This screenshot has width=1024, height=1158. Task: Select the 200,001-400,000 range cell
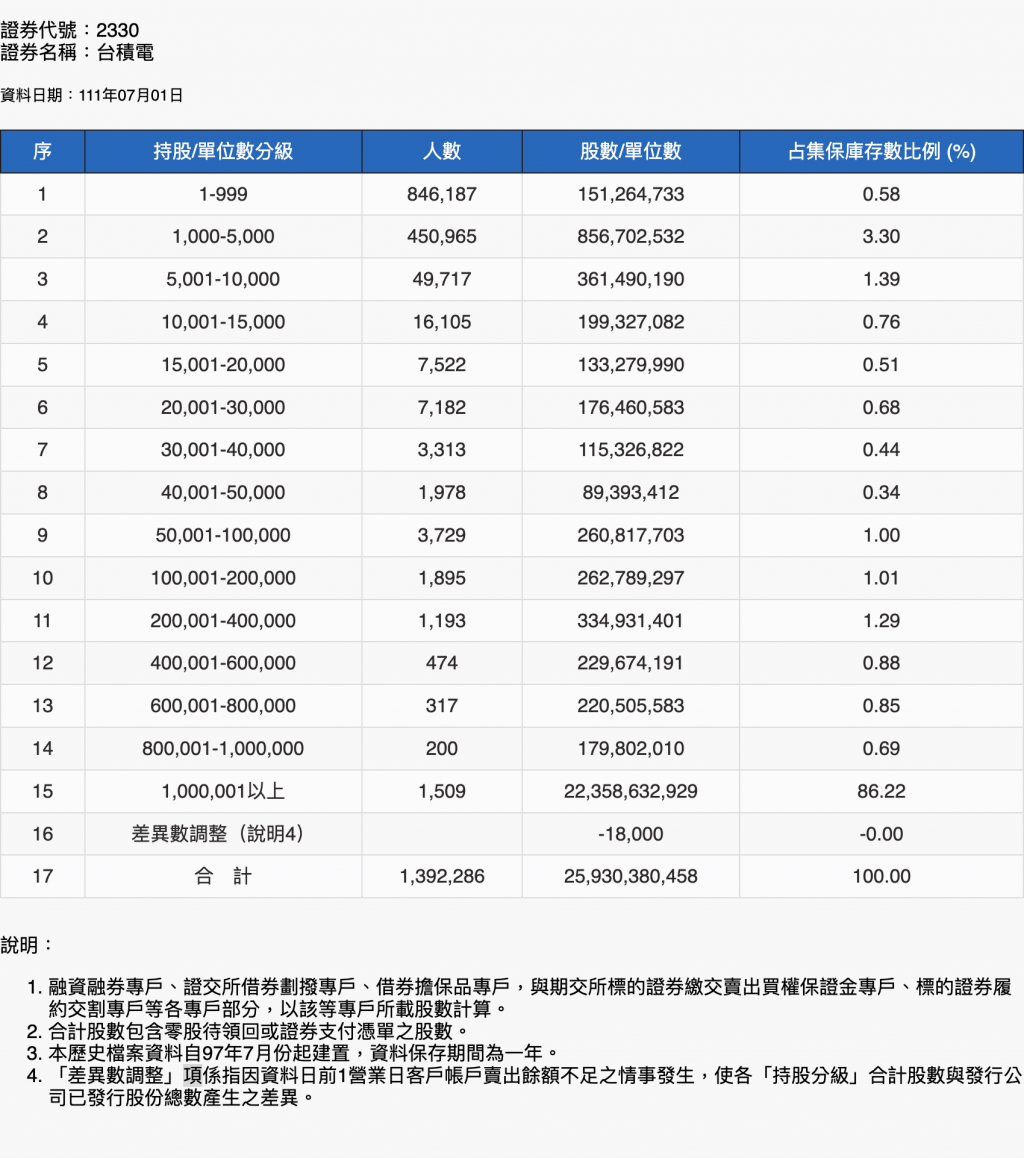tap(223, 621)
